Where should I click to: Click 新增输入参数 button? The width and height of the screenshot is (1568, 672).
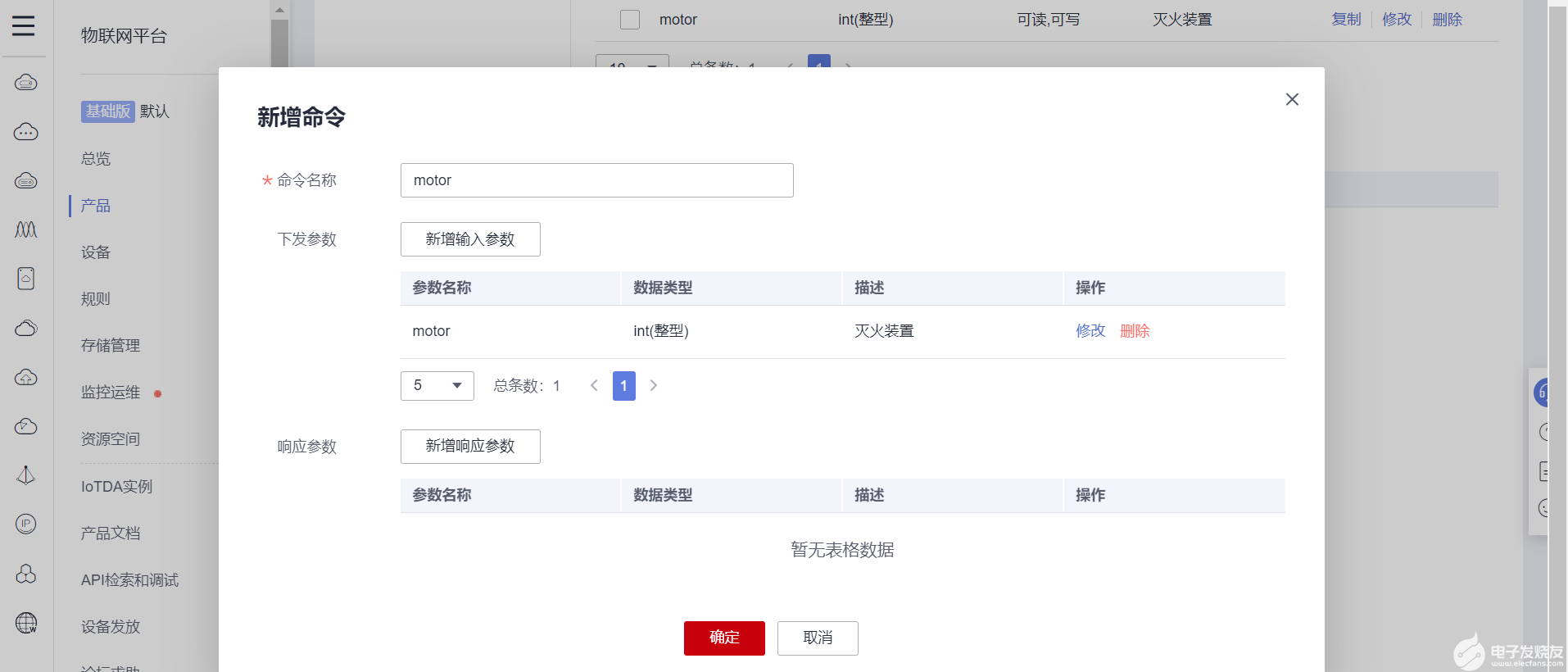pyautogui.click(x=470, y=239)
